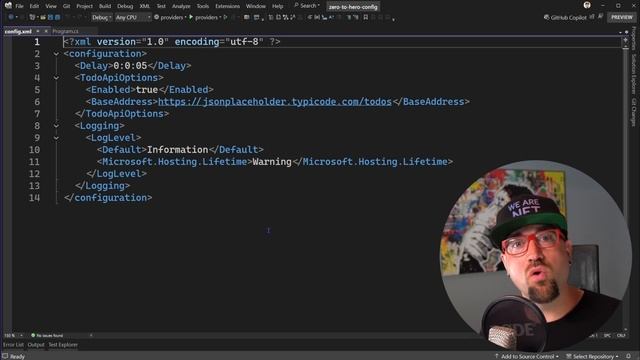Open the Edit menu
This screenshot has width=640, height=360.
point(34,6)
